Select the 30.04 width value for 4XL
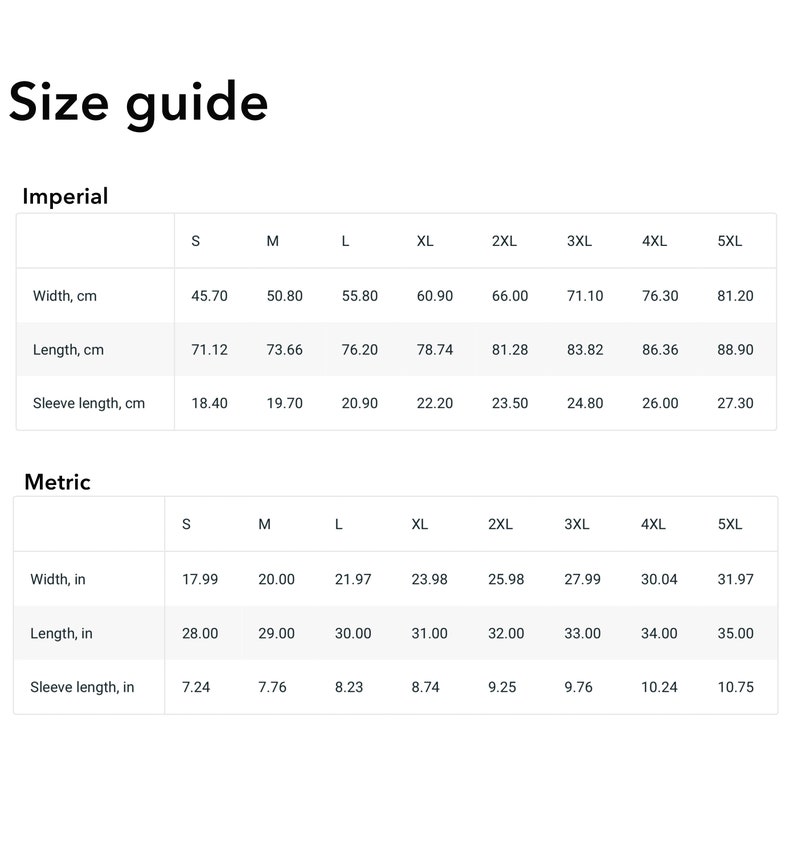 click(659, 579)
